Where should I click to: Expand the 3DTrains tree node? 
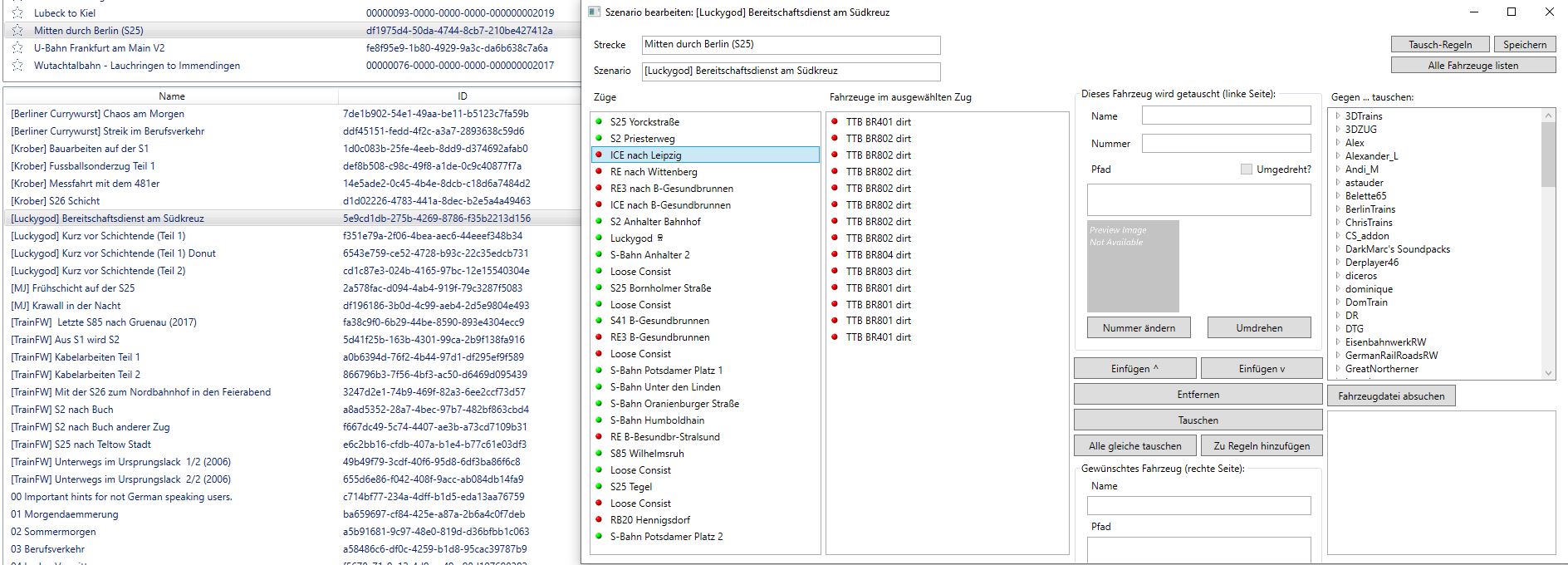1338,116
